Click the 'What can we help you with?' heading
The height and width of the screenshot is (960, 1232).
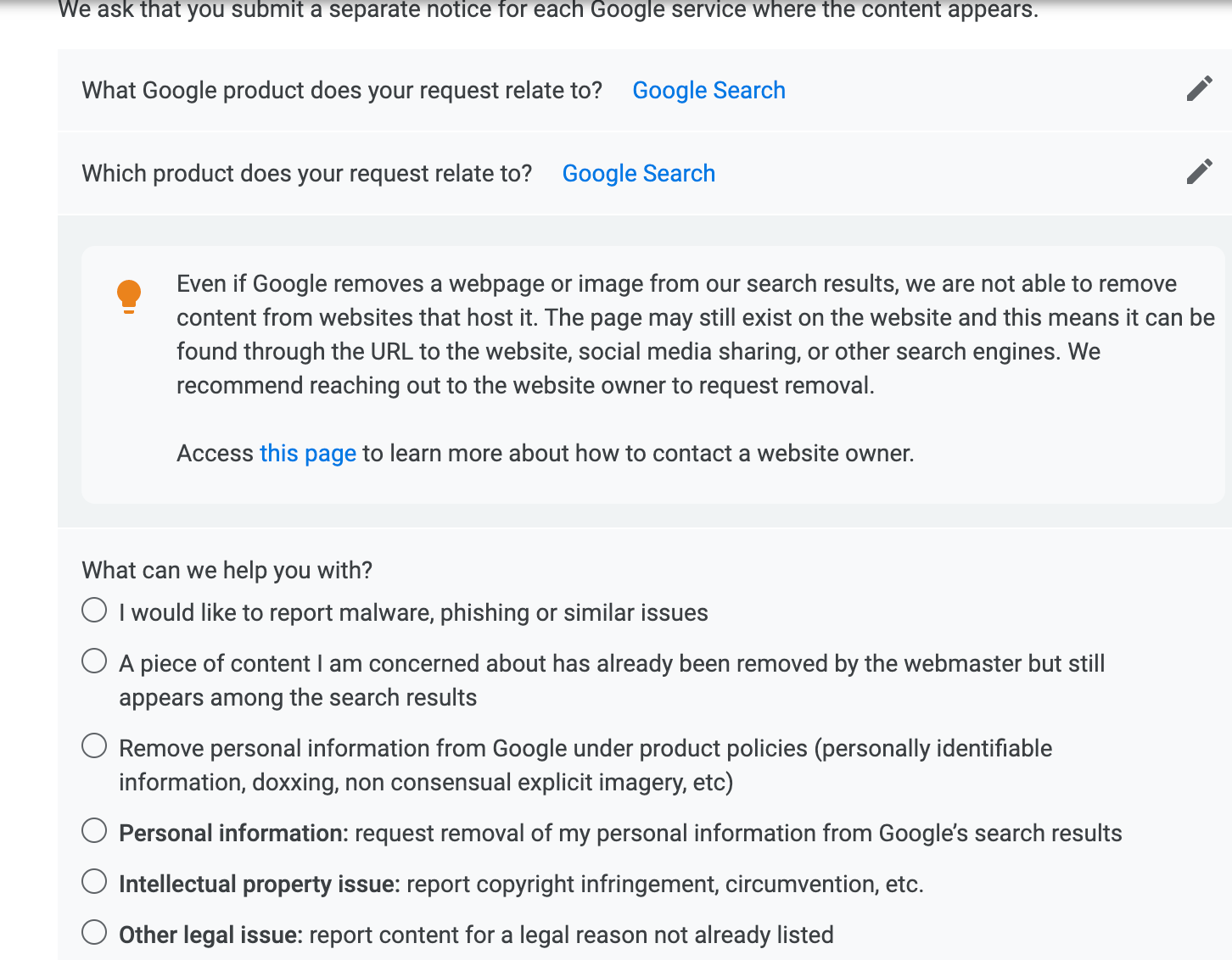click(x=227, y=570)
